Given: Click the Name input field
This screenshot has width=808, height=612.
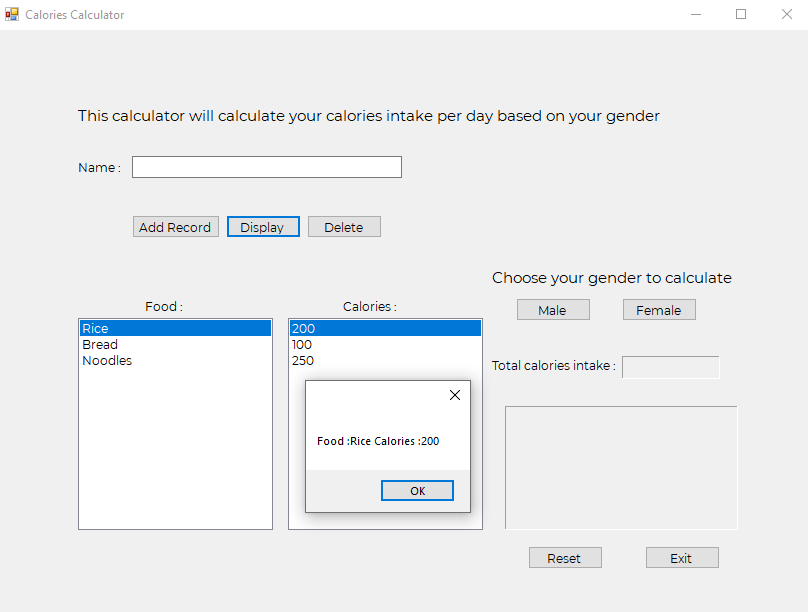Looking at the screenshot, I should pyautogui.click(x=266, y=167).
